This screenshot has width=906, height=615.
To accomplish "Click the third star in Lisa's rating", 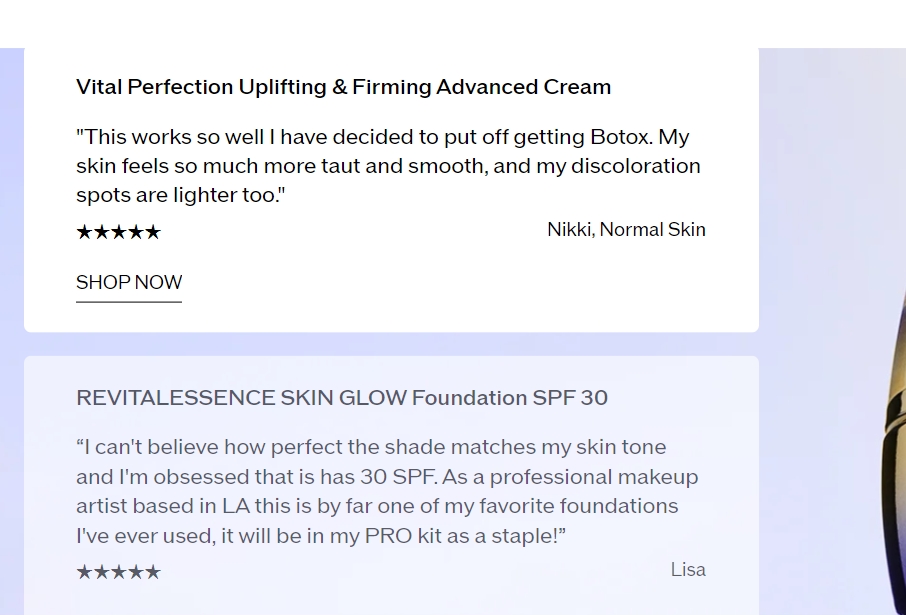I will (118, 572).
